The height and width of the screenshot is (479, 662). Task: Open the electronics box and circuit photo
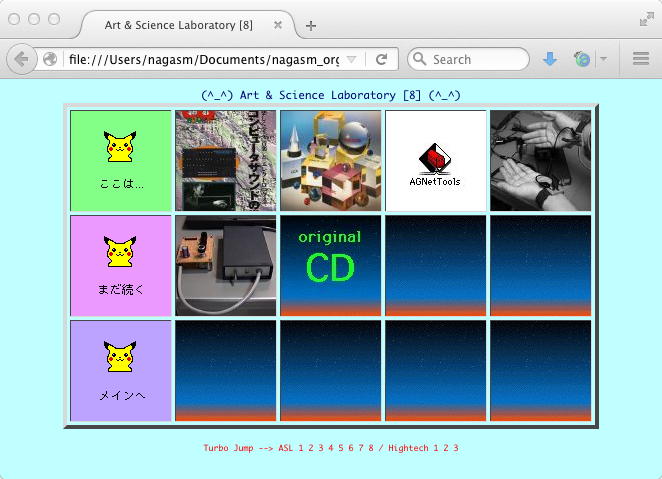click(226, 265)
